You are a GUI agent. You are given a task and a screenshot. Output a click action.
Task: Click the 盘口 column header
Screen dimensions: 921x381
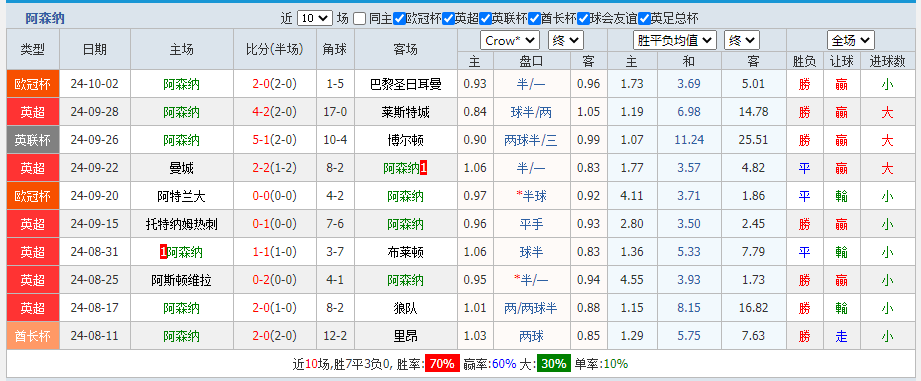pos(531,61)
